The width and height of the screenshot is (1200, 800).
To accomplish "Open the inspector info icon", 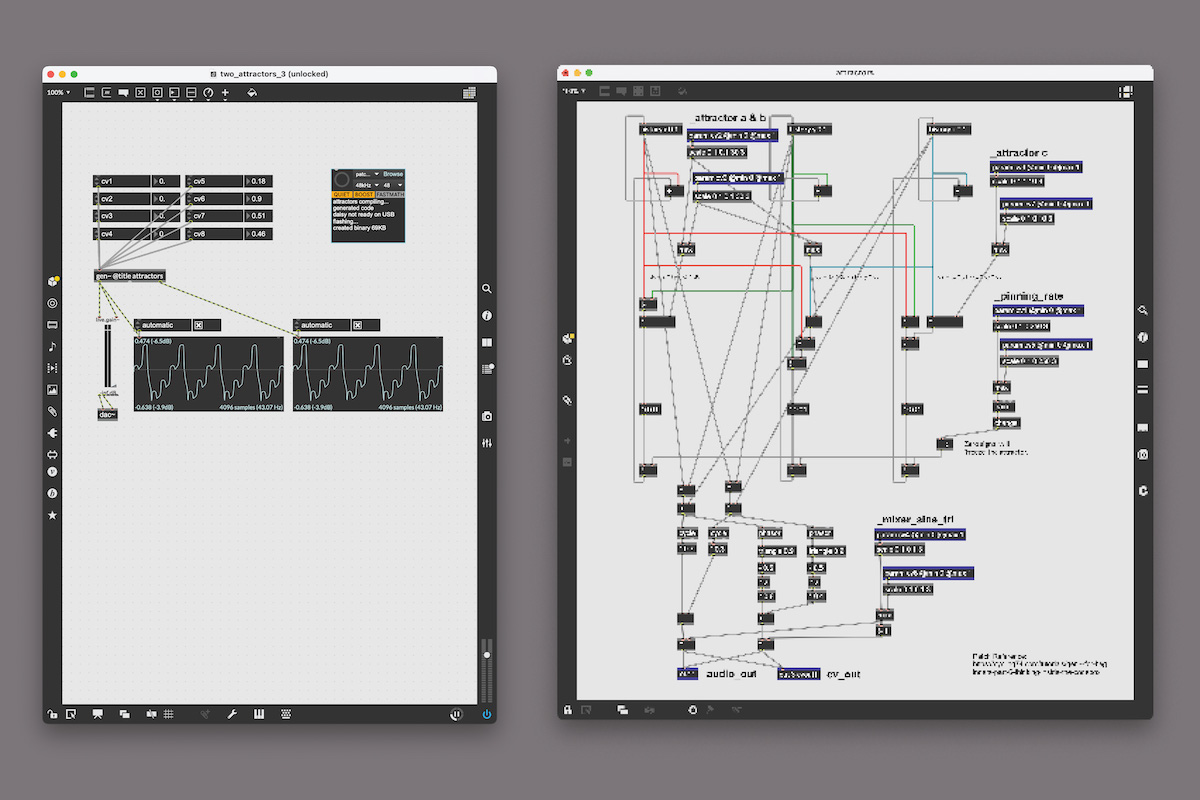I will pyautogui.click(x=487, y=316).
